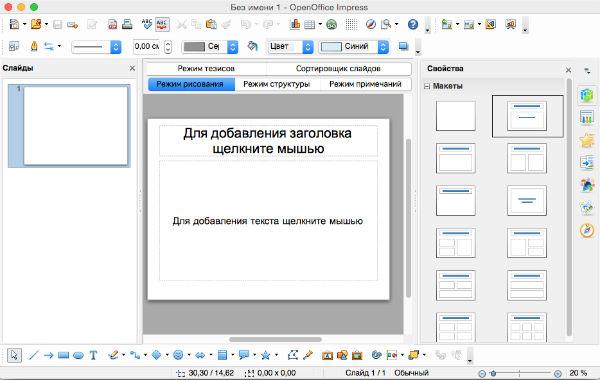Viewport: 600px width, 380px height.
Task: Click text placeholder 'Для добавления текста'
Action: tap(268, 221)
